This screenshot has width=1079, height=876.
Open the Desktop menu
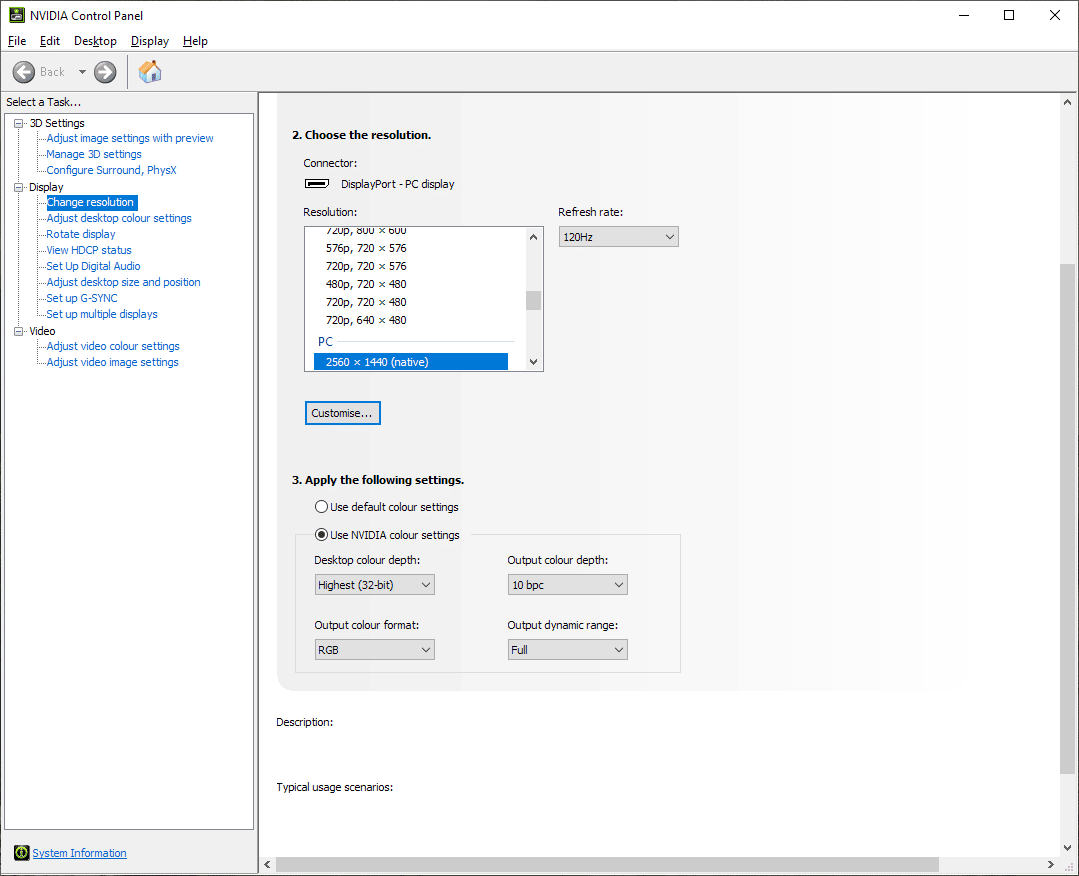(x=95, y=41)
